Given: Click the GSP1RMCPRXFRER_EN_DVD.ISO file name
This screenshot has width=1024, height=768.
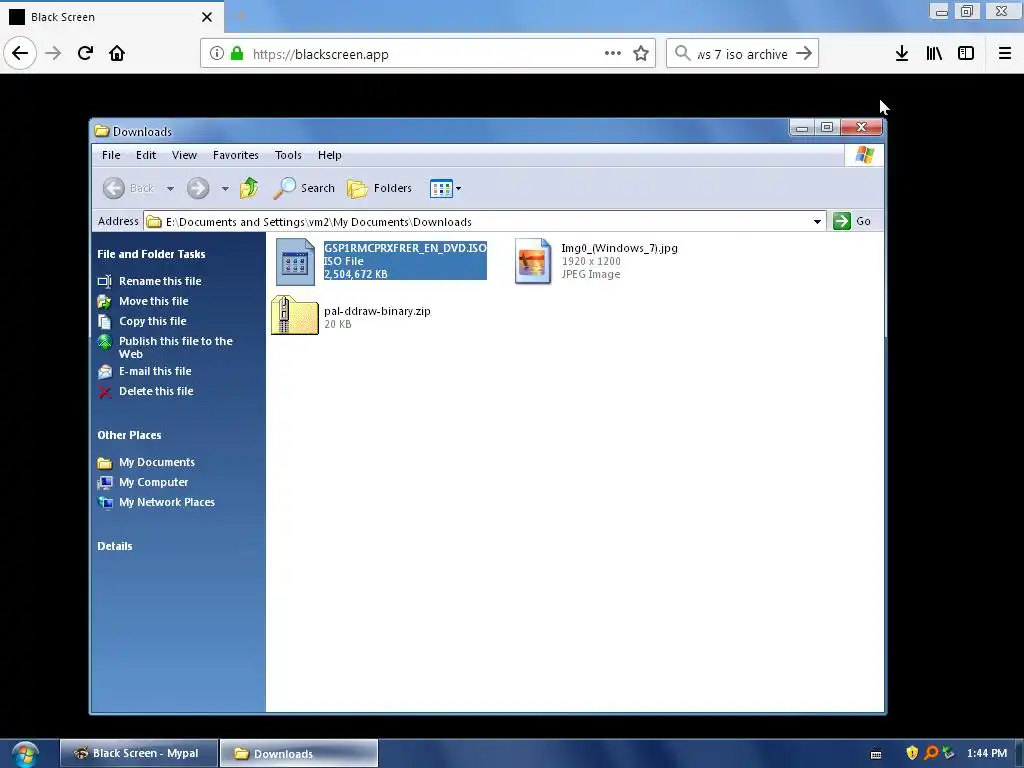Looking at the screenshot, I should point(406,248).
